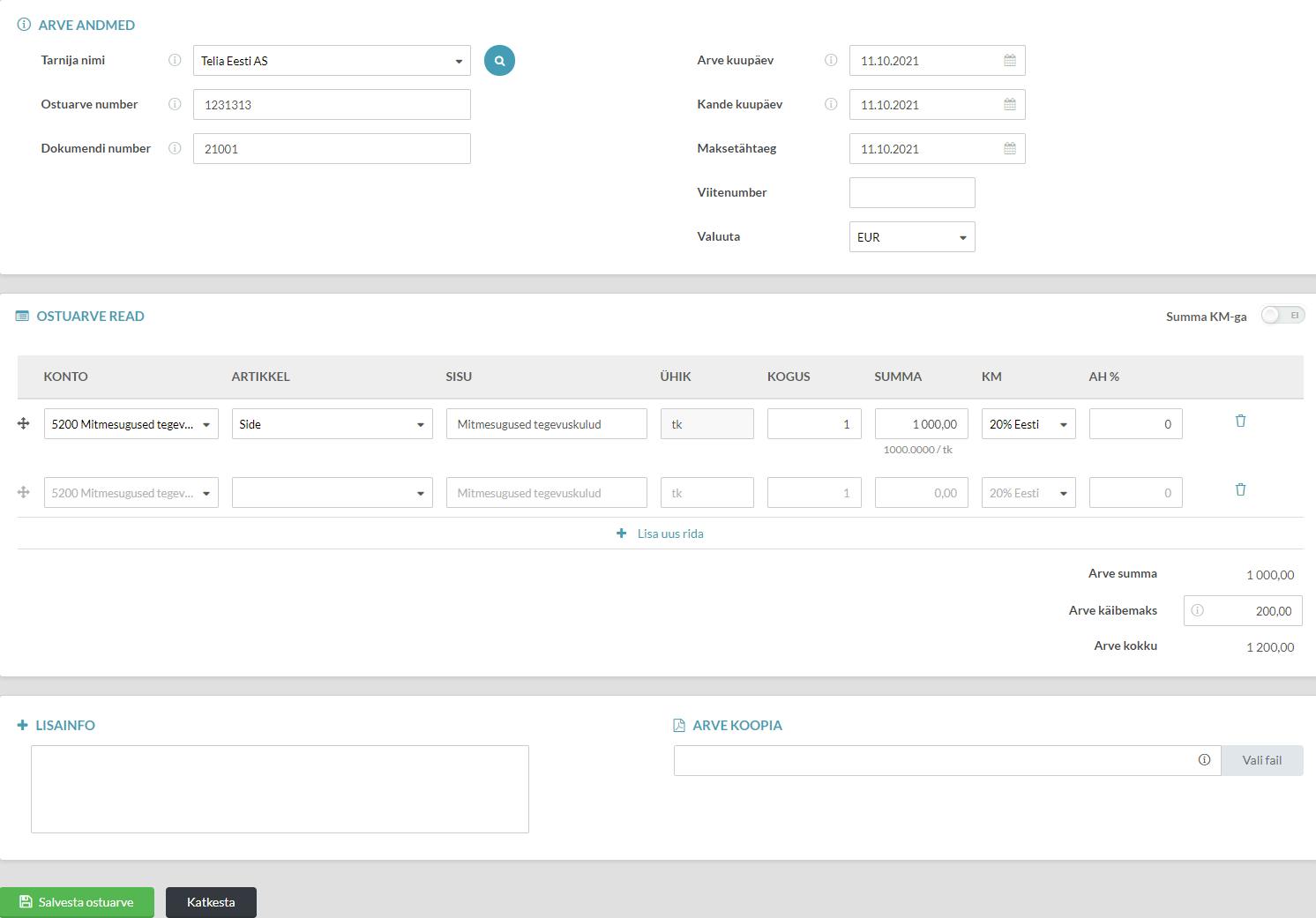Click the Dokumendi number field
The width and height of the screenshot is (1316, 918).
click(332, 149)
